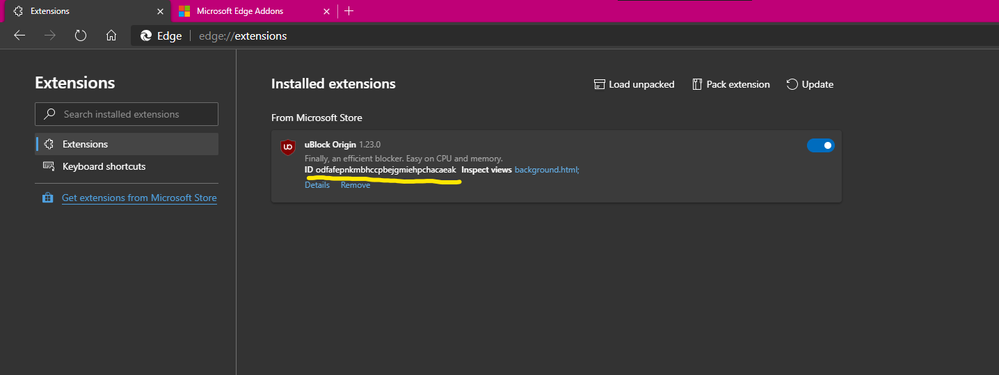The height and width of the screenshot is (375, 999).
Task: Click the browser back arrow
Action: [x=20, y=36]
